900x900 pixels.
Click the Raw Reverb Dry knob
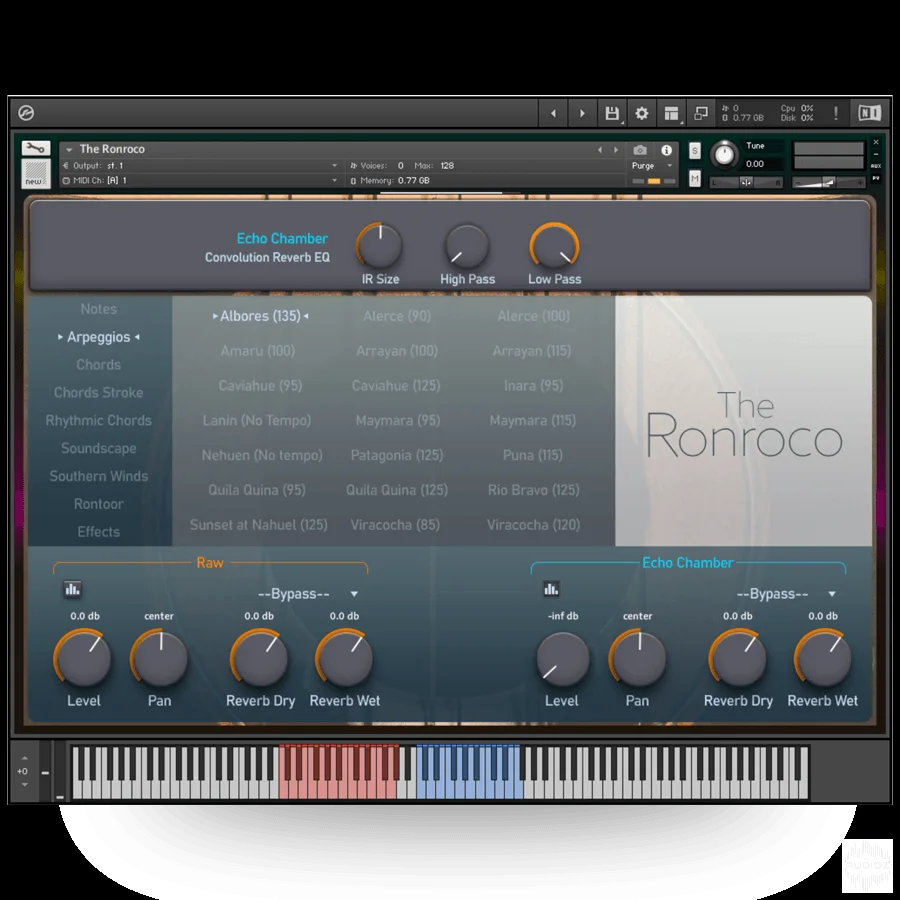coord(259,658)
